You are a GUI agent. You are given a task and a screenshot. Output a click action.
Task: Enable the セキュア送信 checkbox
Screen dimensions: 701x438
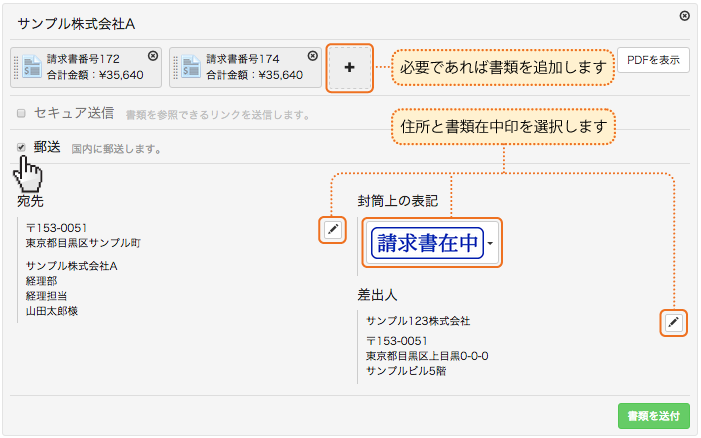pyautogui.click(x=22, y=114)
